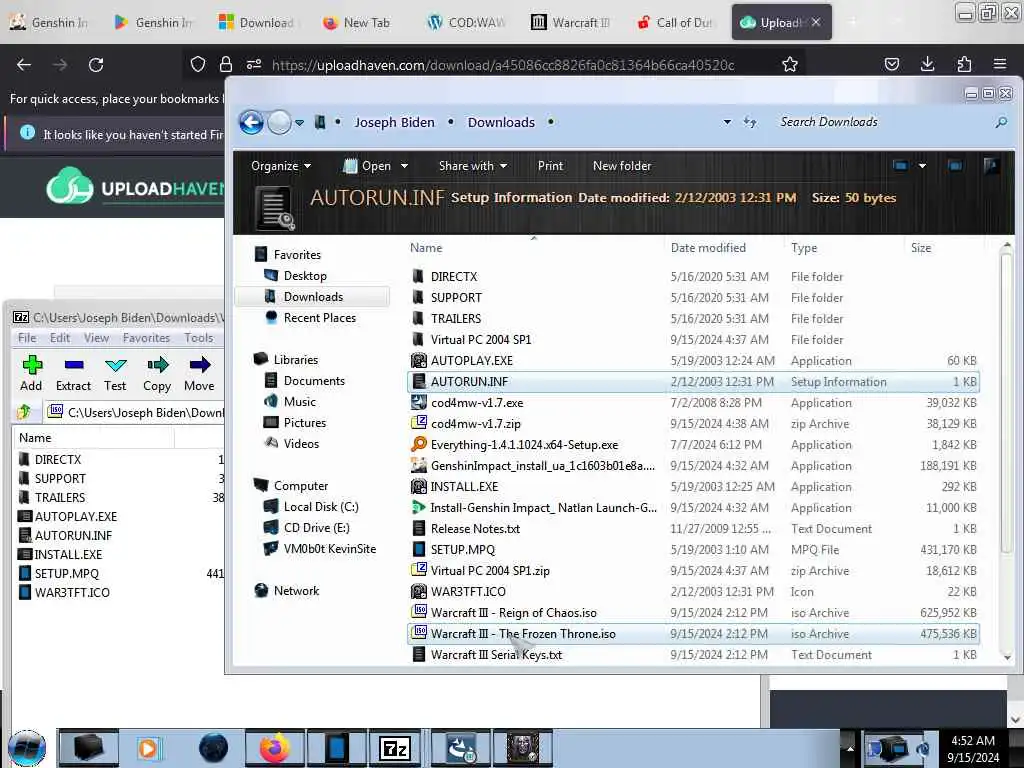Select Warcraft III - Reign of Chaos.iso
Viewport: 1024px width, 768px height.
(694, 613)
